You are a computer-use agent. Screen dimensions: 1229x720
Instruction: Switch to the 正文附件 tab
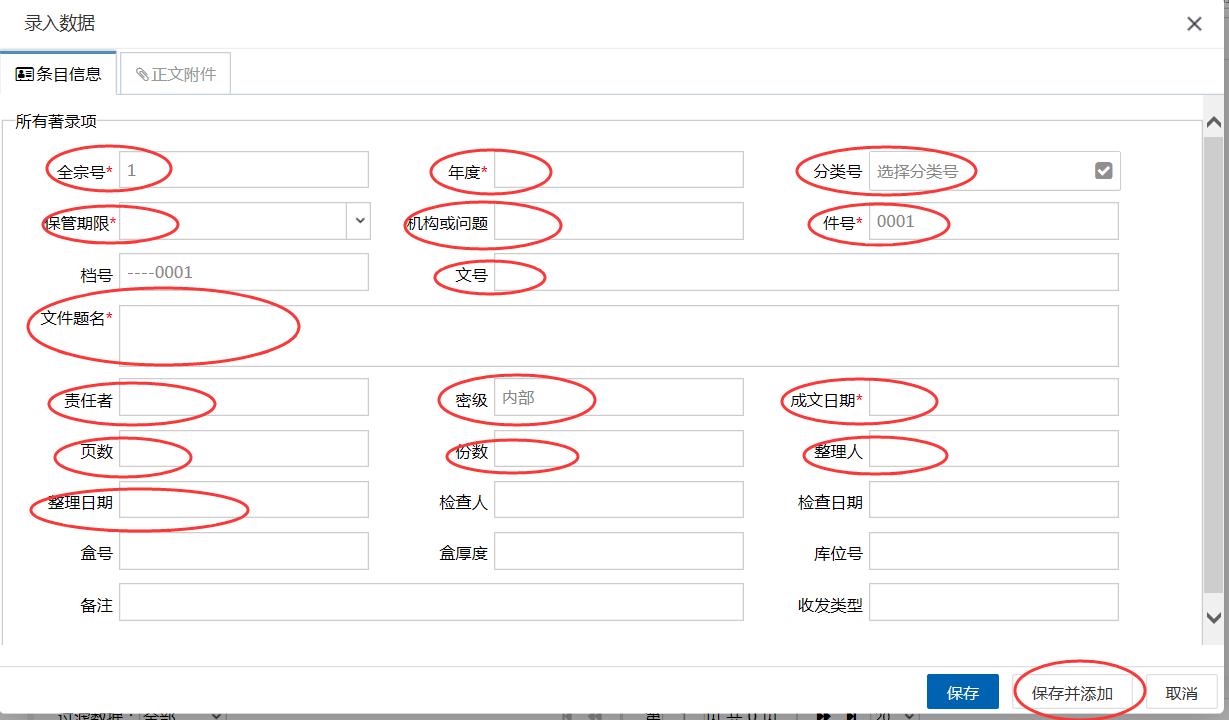(x=176, y=75)
